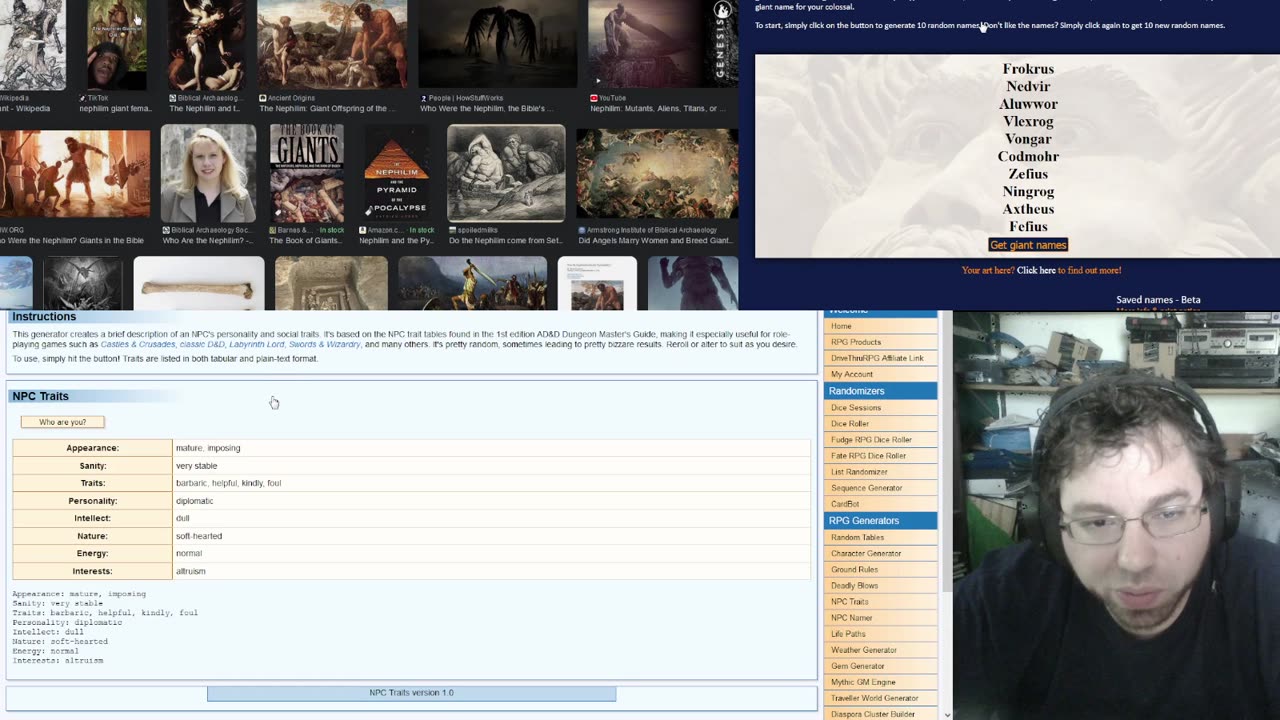Click the Saved names - Beta heading
1280x720 pixels.
point(1158,300)
